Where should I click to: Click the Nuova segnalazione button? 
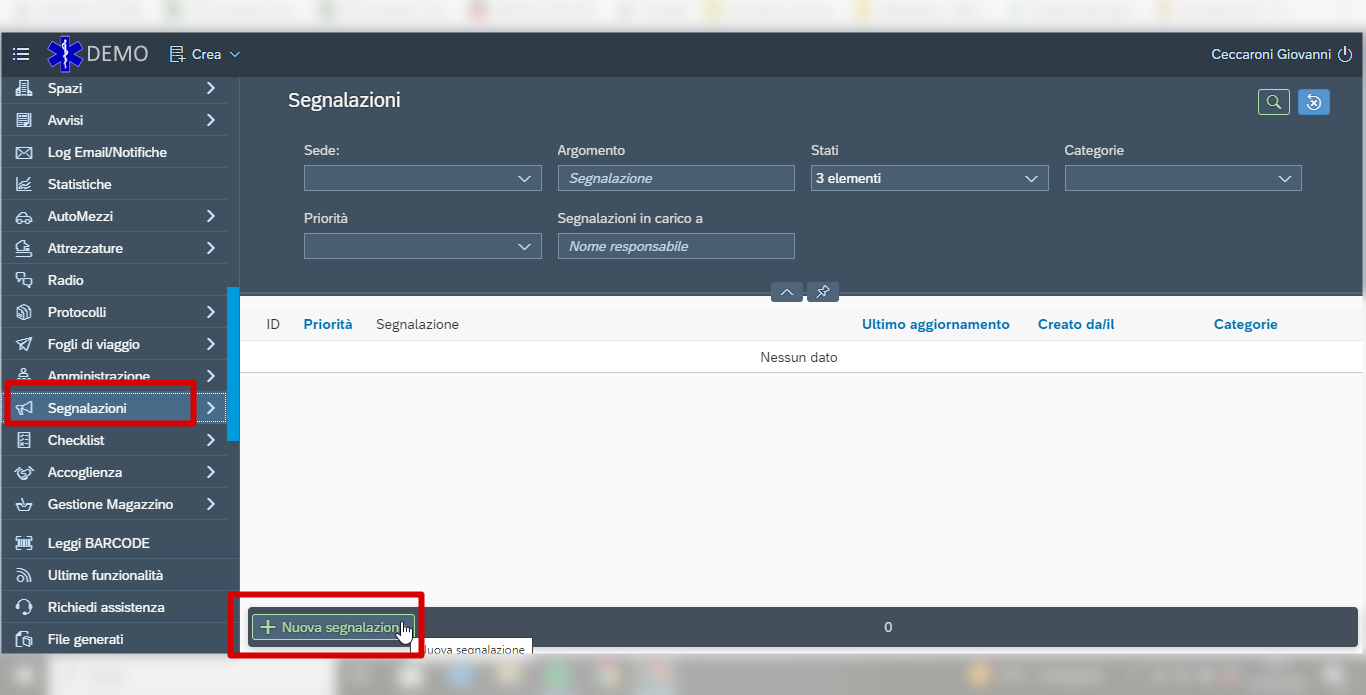pos(333,627)
